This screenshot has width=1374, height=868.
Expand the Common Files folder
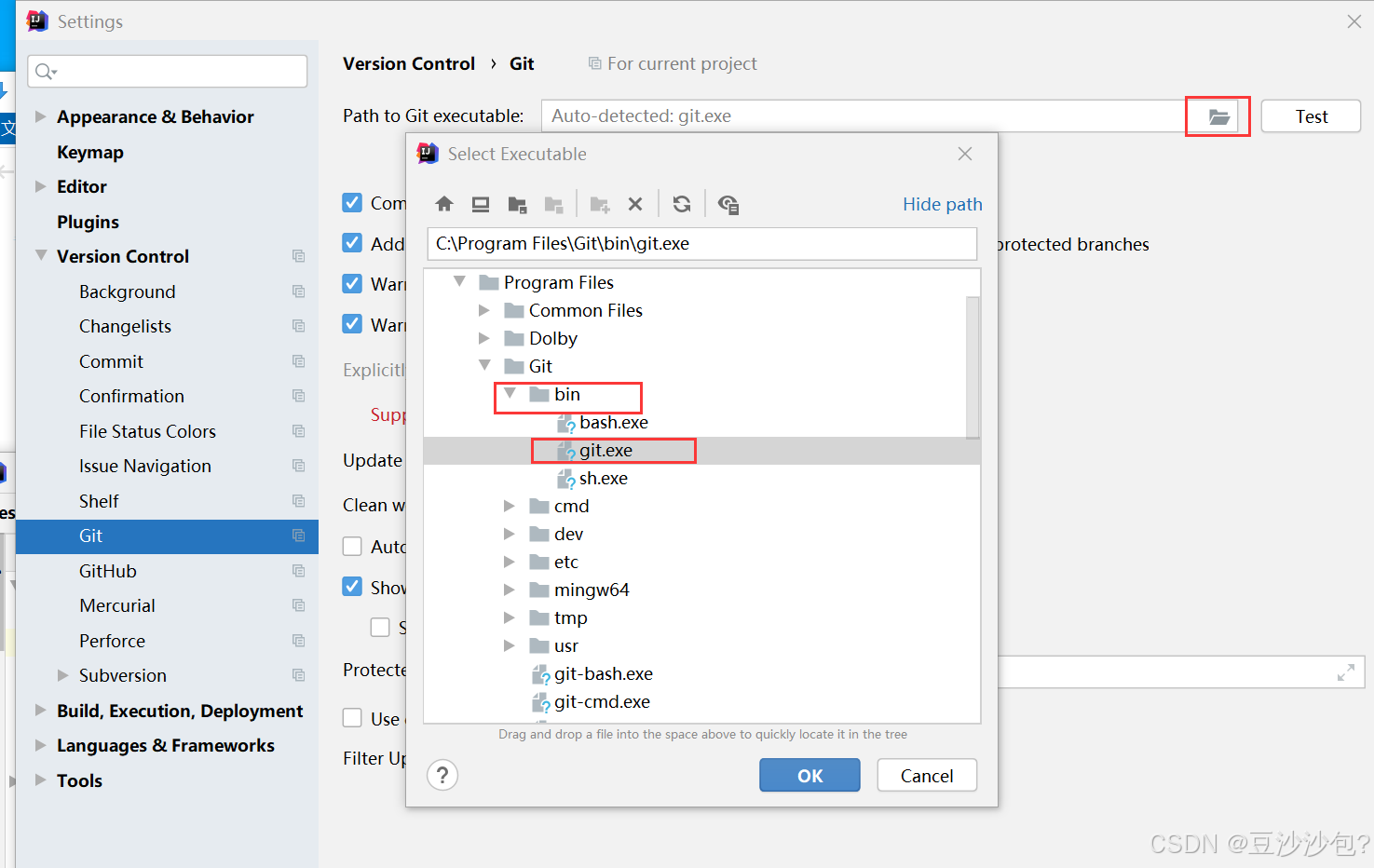(484, 310)
